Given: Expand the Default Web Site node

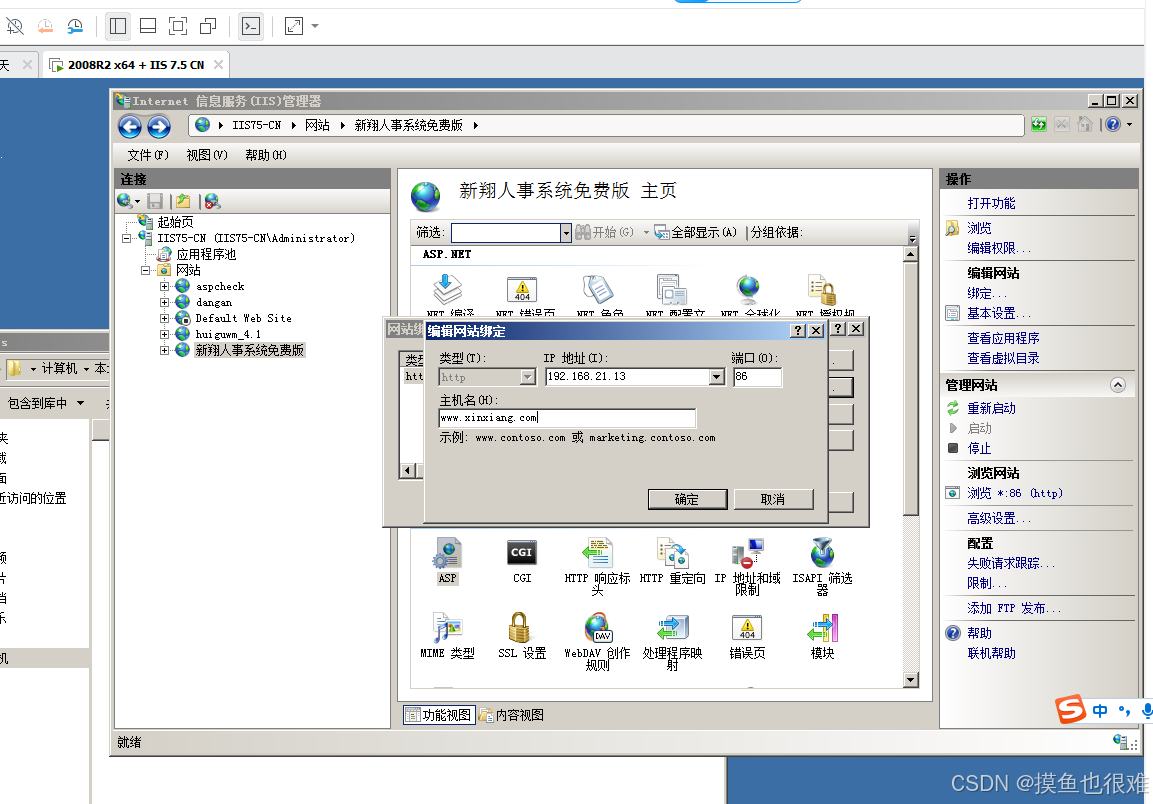Looking at the screenshot, I should (164, 319).
